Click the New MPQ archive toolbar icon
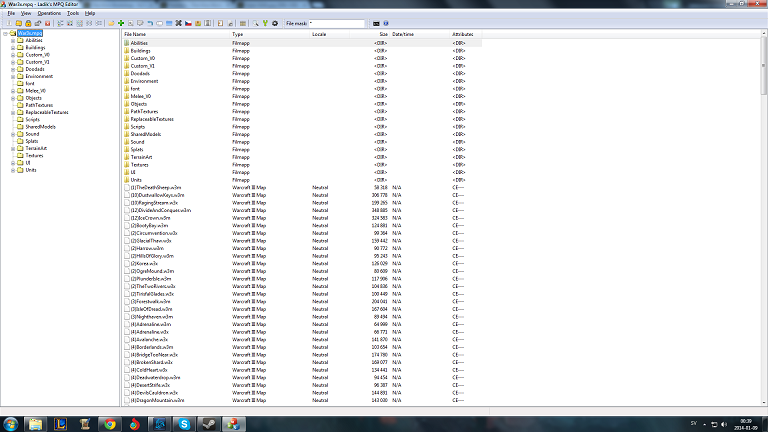Viewport: 768px width, 432px height. coord(9,23)
